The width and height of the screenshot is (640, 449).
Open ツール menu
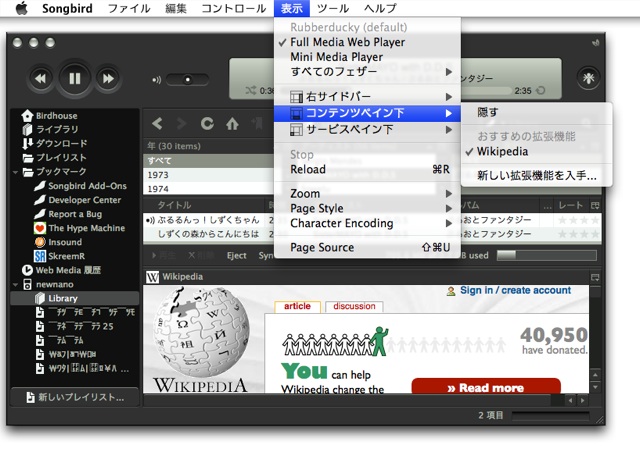point(333,8)
